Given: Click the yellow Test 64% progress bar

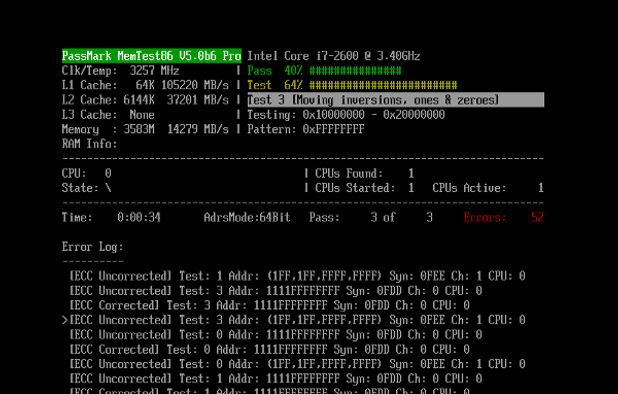Looking at the screenshot, I should pos(352,85).
